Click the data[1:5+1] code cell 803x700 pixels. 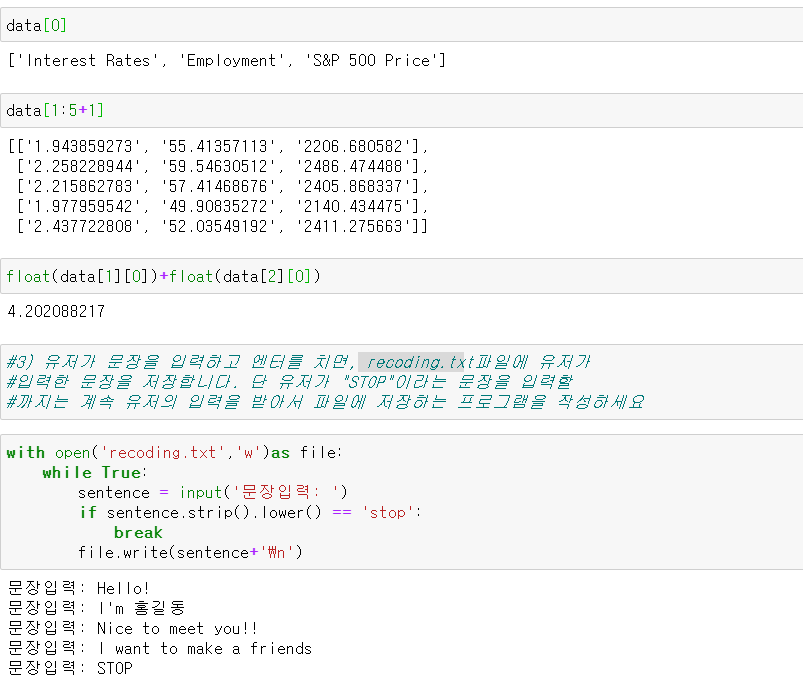402,110
